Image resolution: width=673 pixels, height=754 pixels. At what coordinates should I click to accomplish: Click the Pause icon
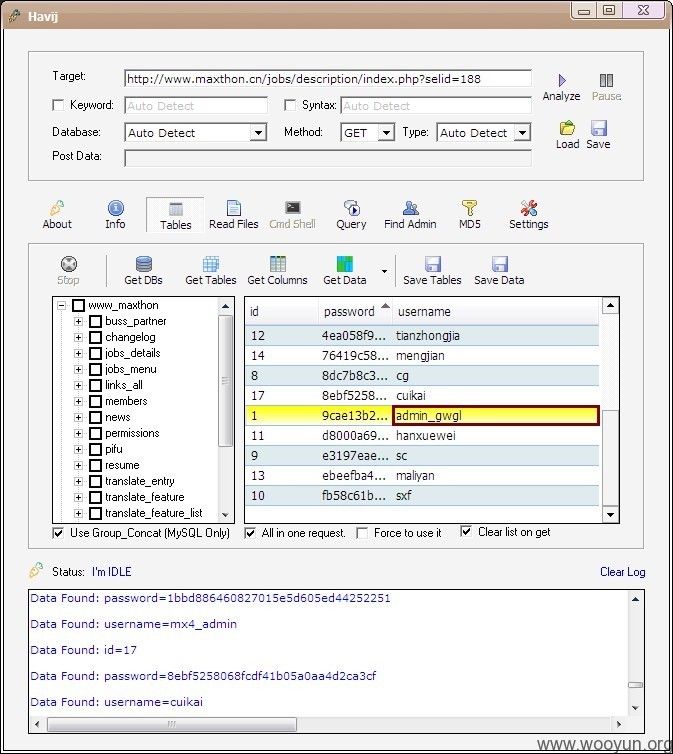606,80
